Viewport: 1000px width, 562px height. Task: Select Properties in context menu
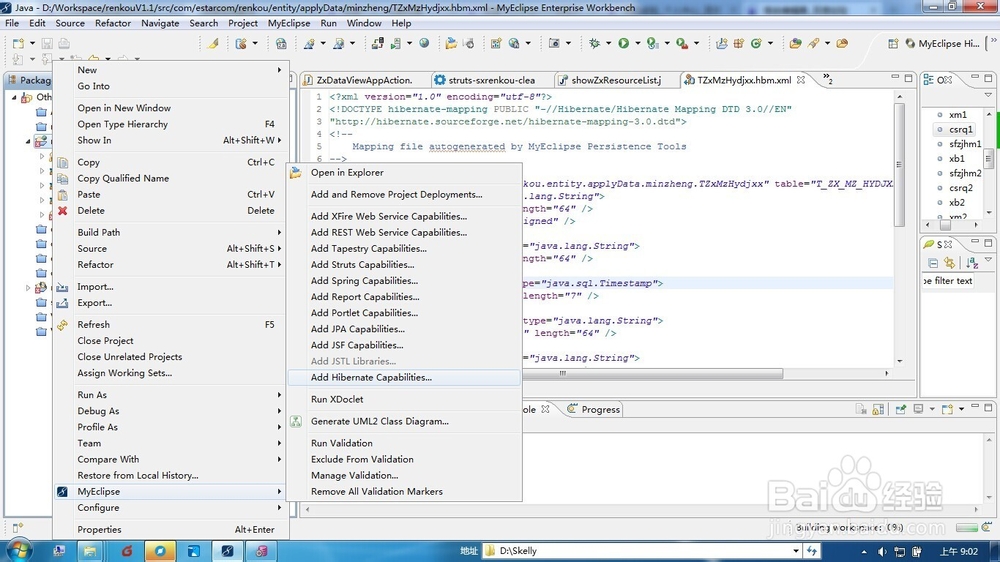pyautogui.click(x=171, y=529)
